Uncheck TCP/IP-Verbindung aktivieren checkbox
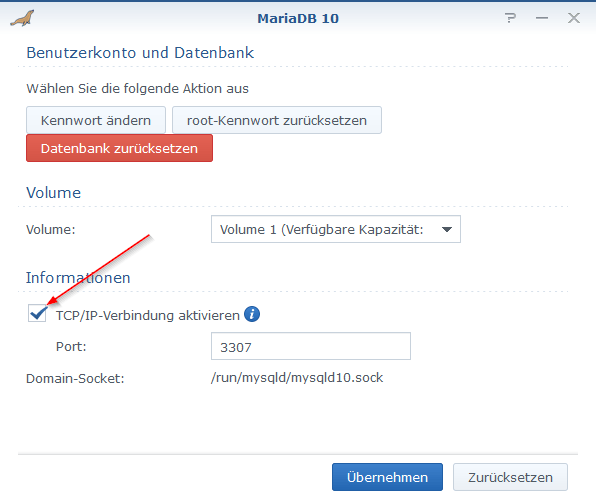Viewport: 596px width, 497px height. point(37,314)
